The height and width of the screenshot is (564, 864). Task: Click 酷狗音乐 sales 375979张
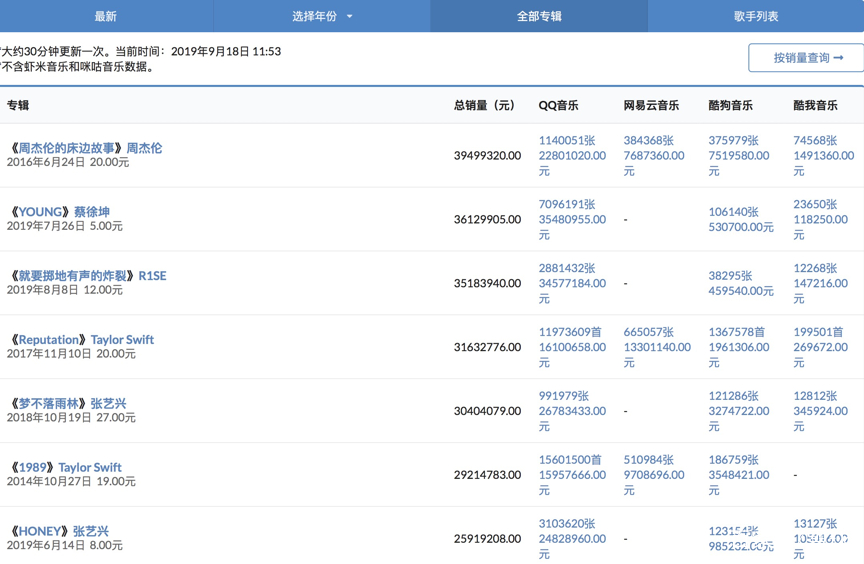tap(733, 140)
